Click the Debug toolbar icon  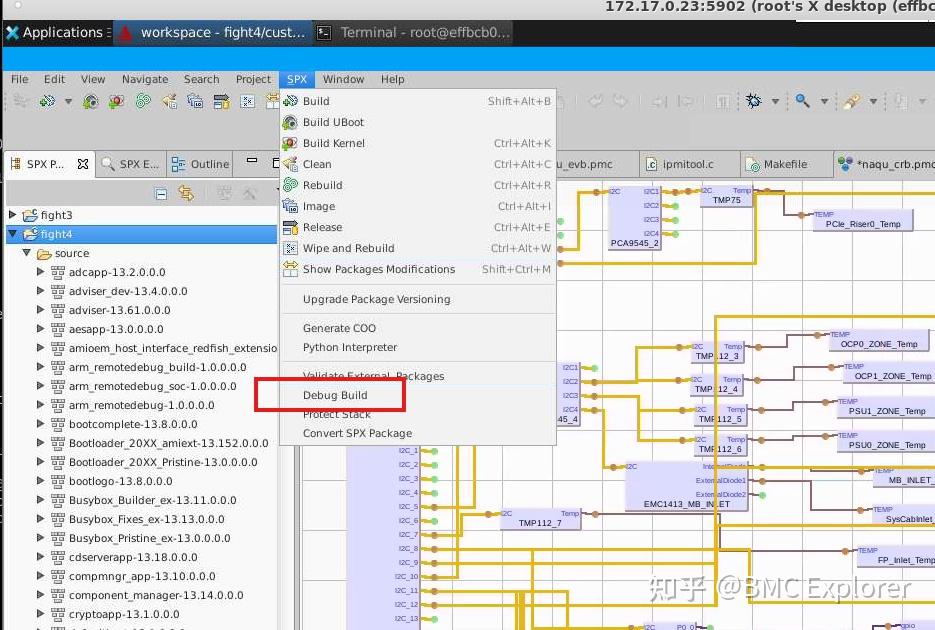point(751,102)
